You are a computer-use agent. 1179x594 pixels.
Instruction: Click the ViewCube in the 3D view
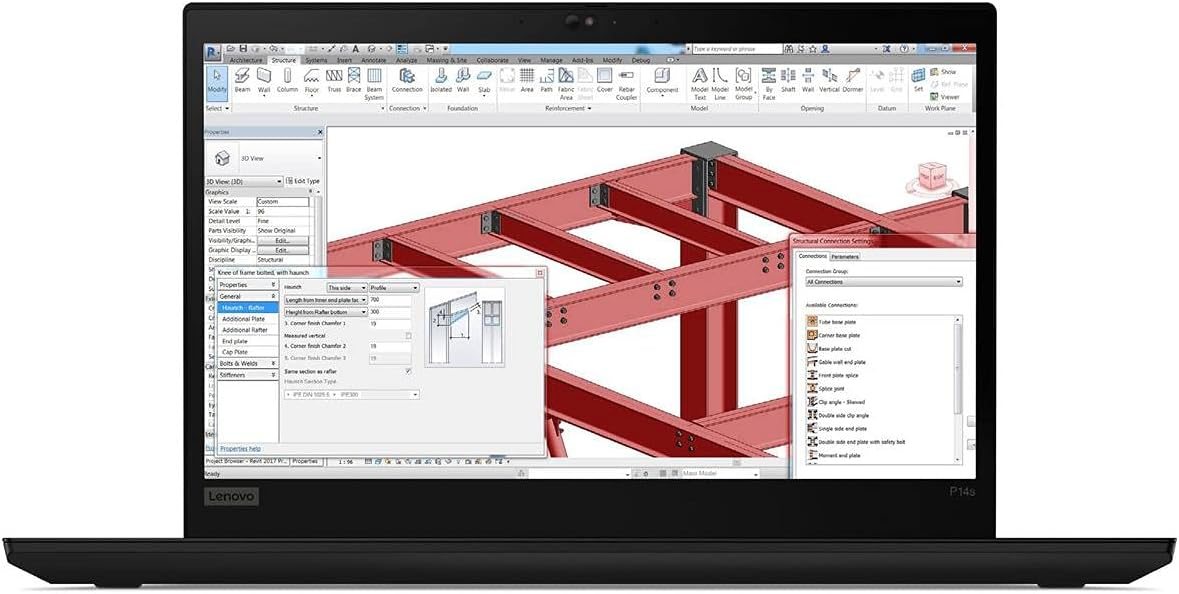click(x=932, y=177)
